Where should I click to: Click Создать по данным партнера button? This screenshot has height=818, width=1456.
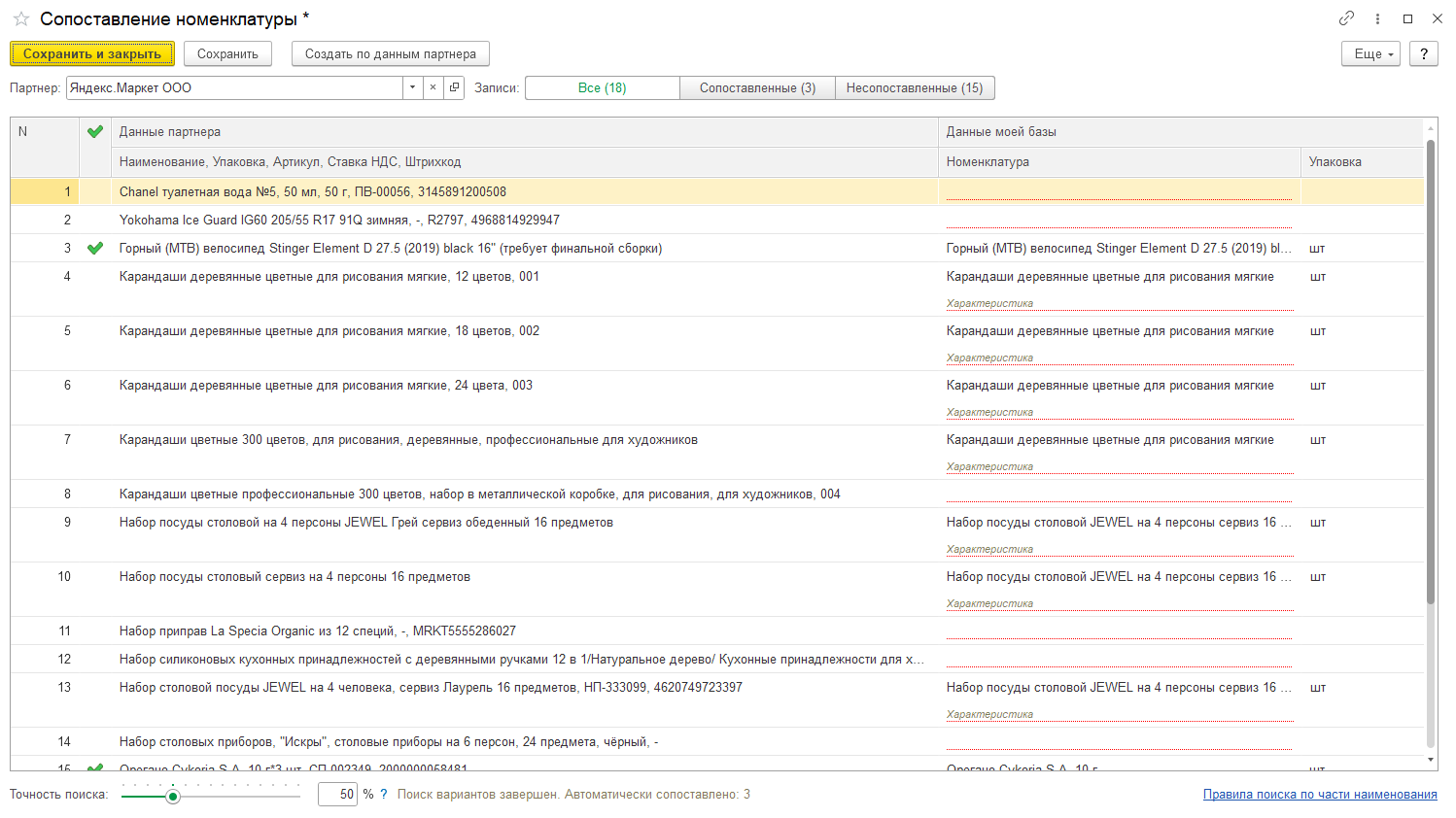tap(390, 53)
